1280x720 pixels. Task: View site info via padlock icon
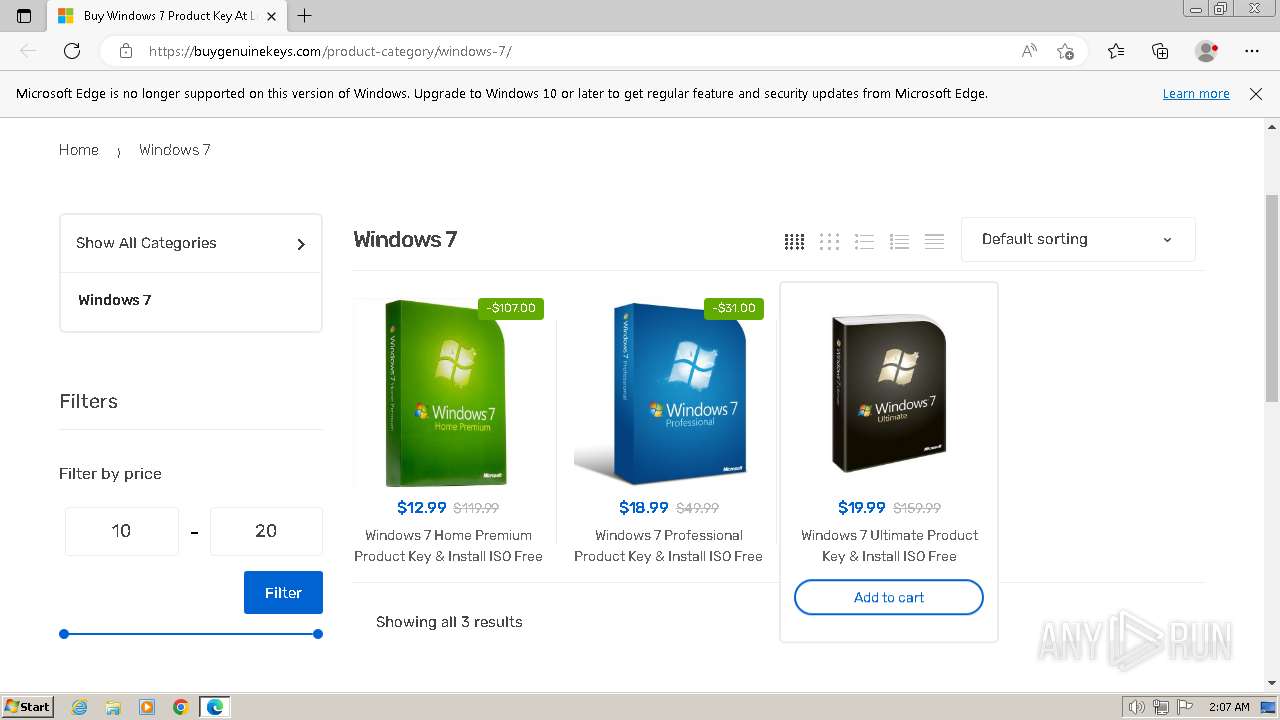tap(125, 51)
